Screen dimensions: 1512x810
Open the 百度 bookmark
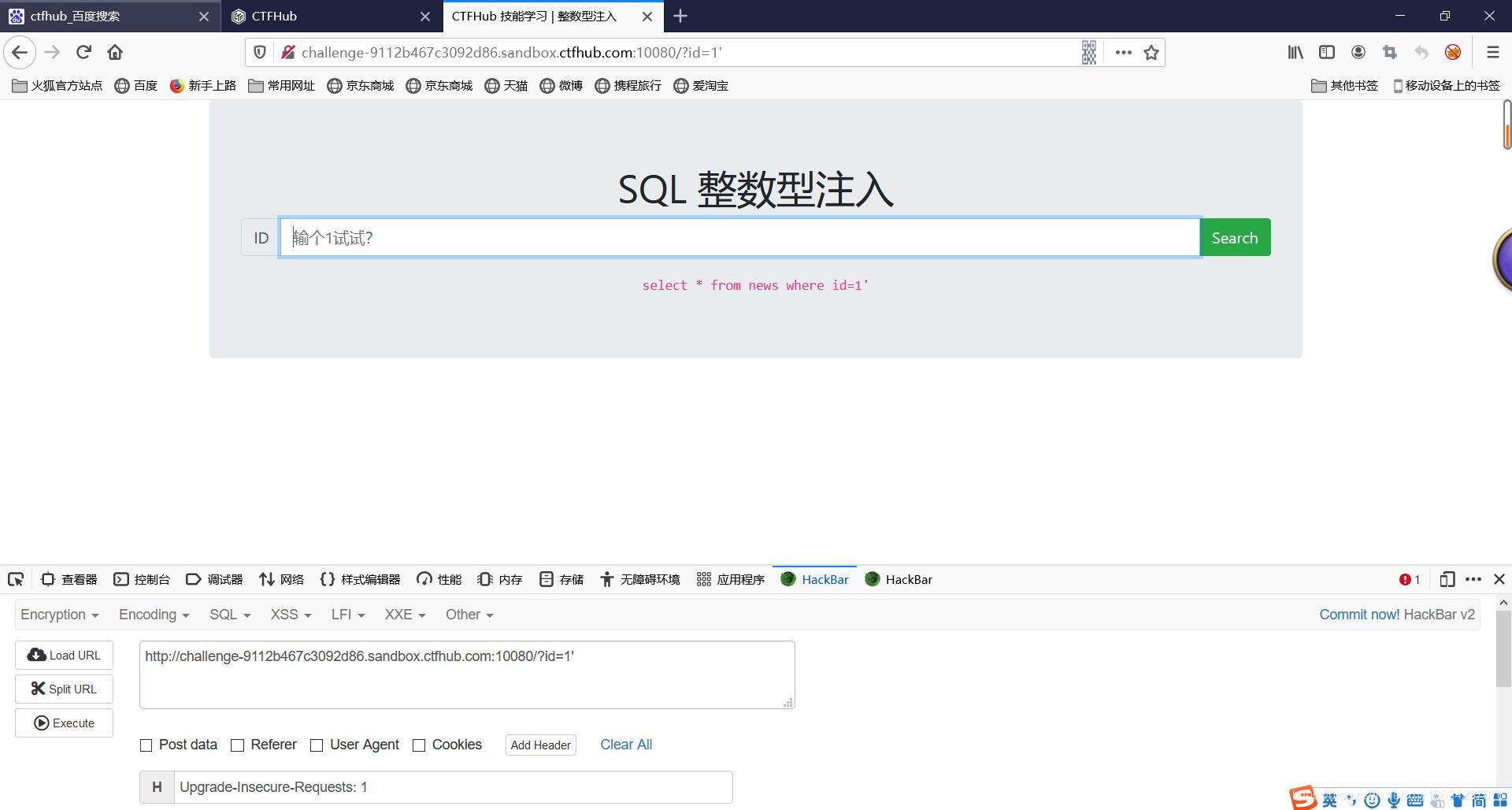tap(135, 86)
